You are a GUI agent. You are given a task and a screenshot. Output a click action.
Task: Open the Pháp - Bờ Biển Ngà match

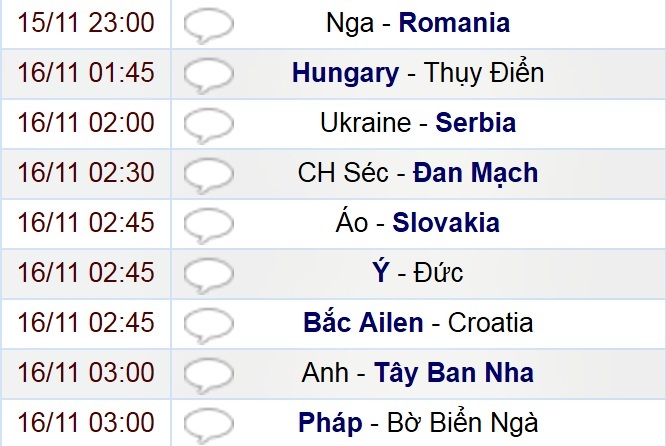click(x=418, y=423)
